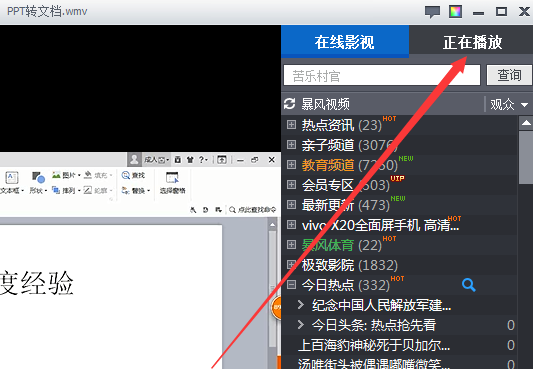Screen dimensions: 533x369
Task: Expand the 教育频道 category
Action: pos(291,165)
